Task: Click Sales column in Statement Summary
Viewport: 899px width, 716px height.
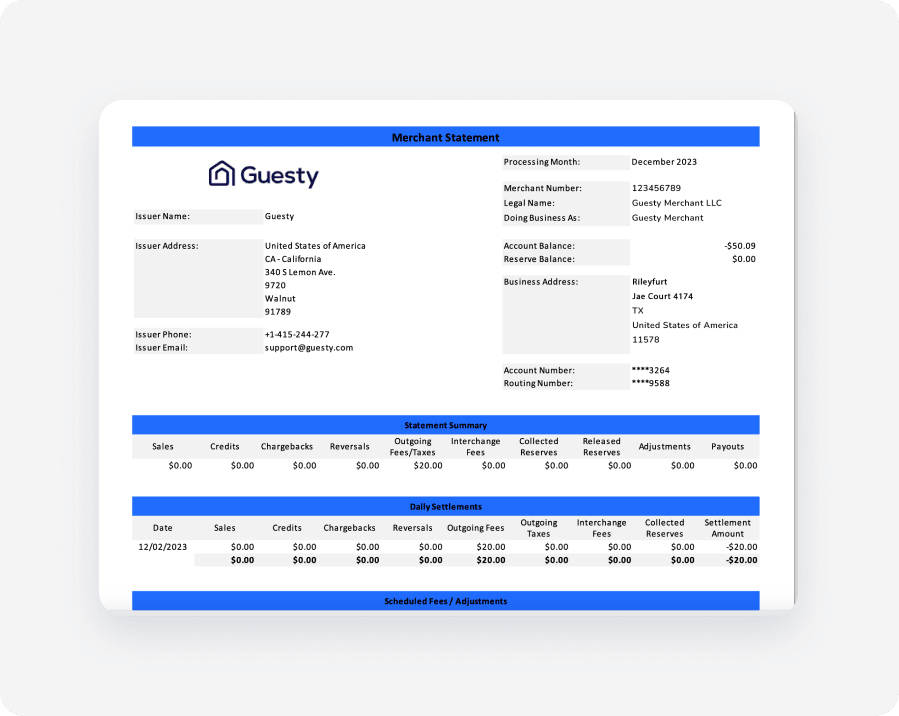Action: click(x=163, y=447)
